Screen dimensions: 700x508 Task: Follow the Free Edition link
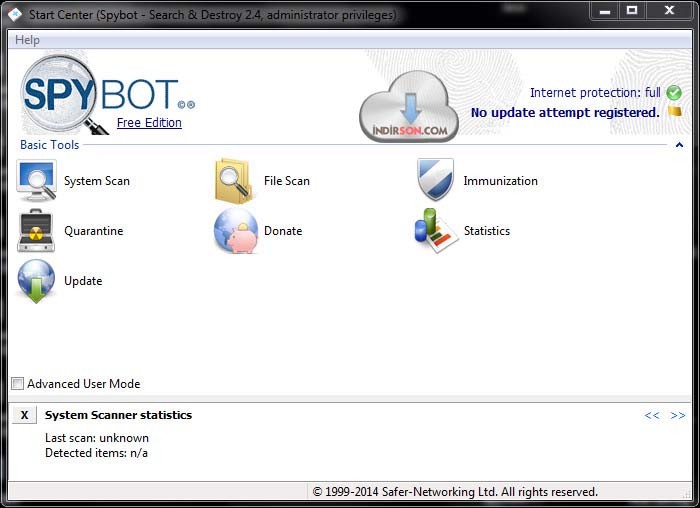(149, 123)
